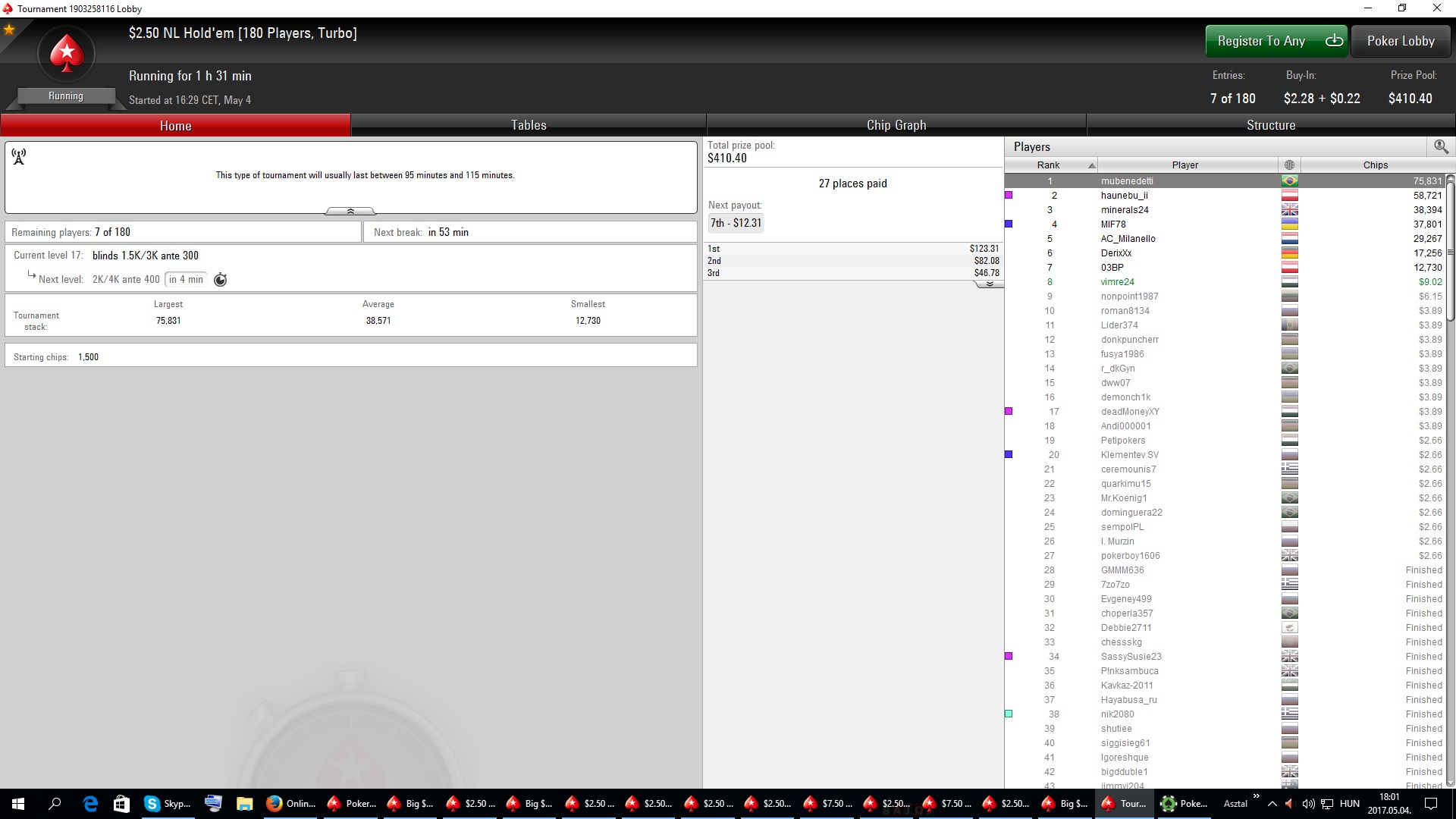This screenshot has width=1456, height=819.
Task: Click the Register To Any button
Action: [1276, 41]
